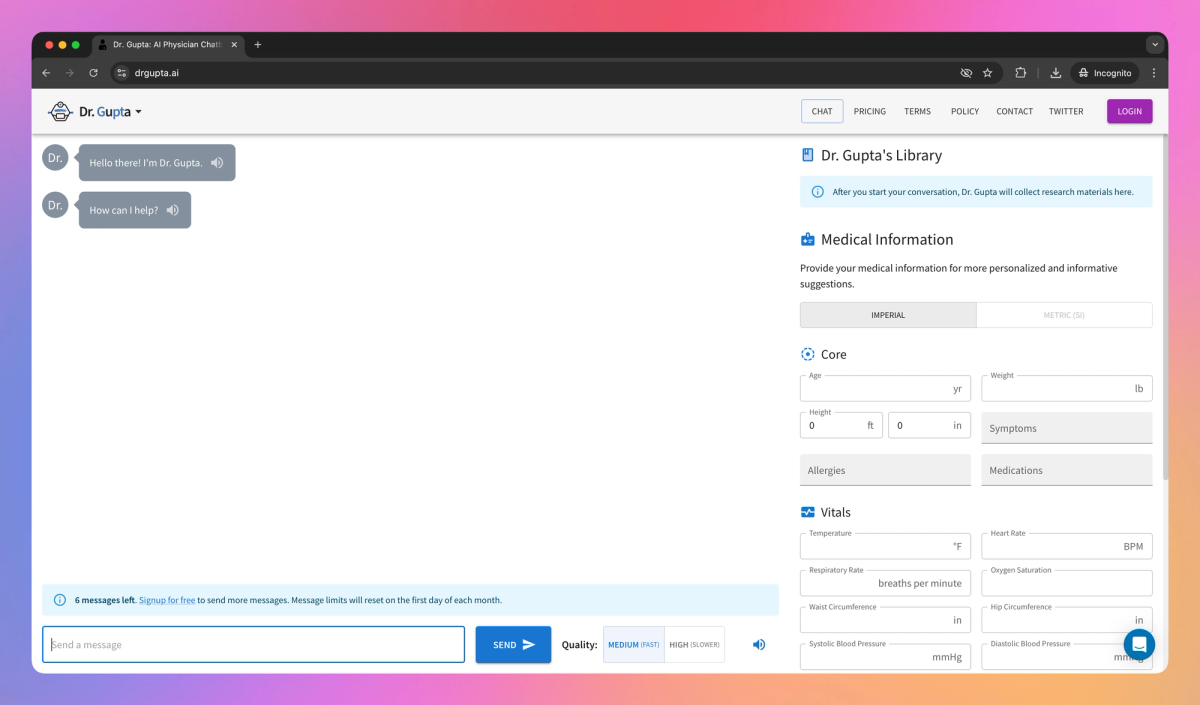
Task: Open the Symptoms selector
Action: click(1067, 428)
